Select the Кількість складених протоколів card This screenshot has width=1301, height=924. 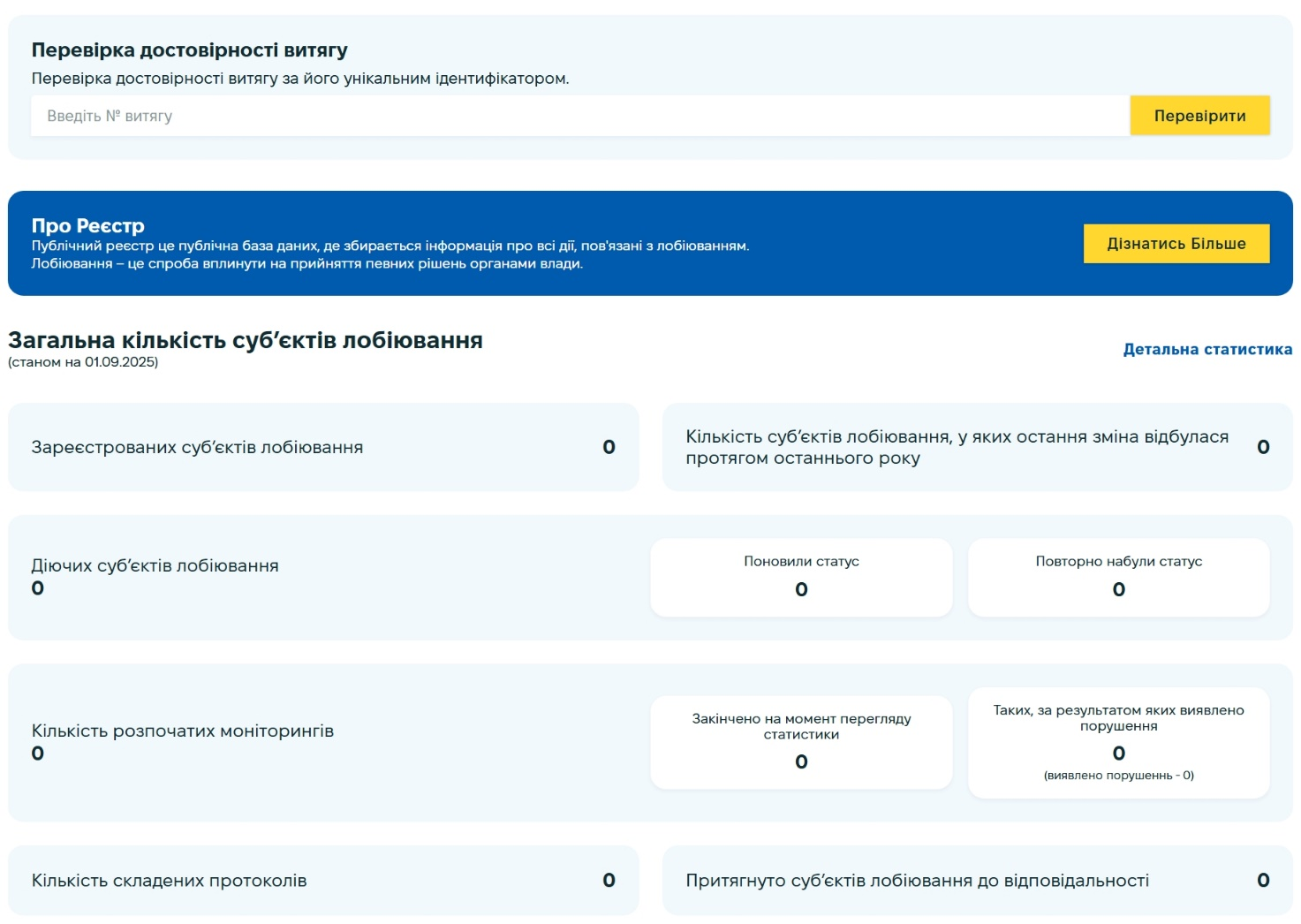(x=322, y=881)
